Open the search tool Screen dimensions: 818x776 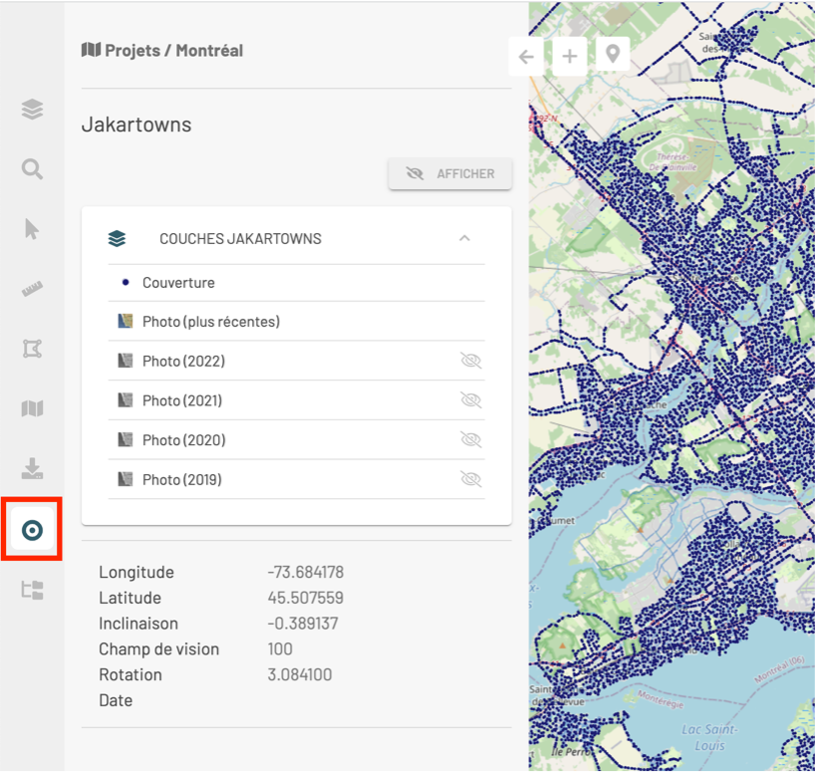point(31,169)
